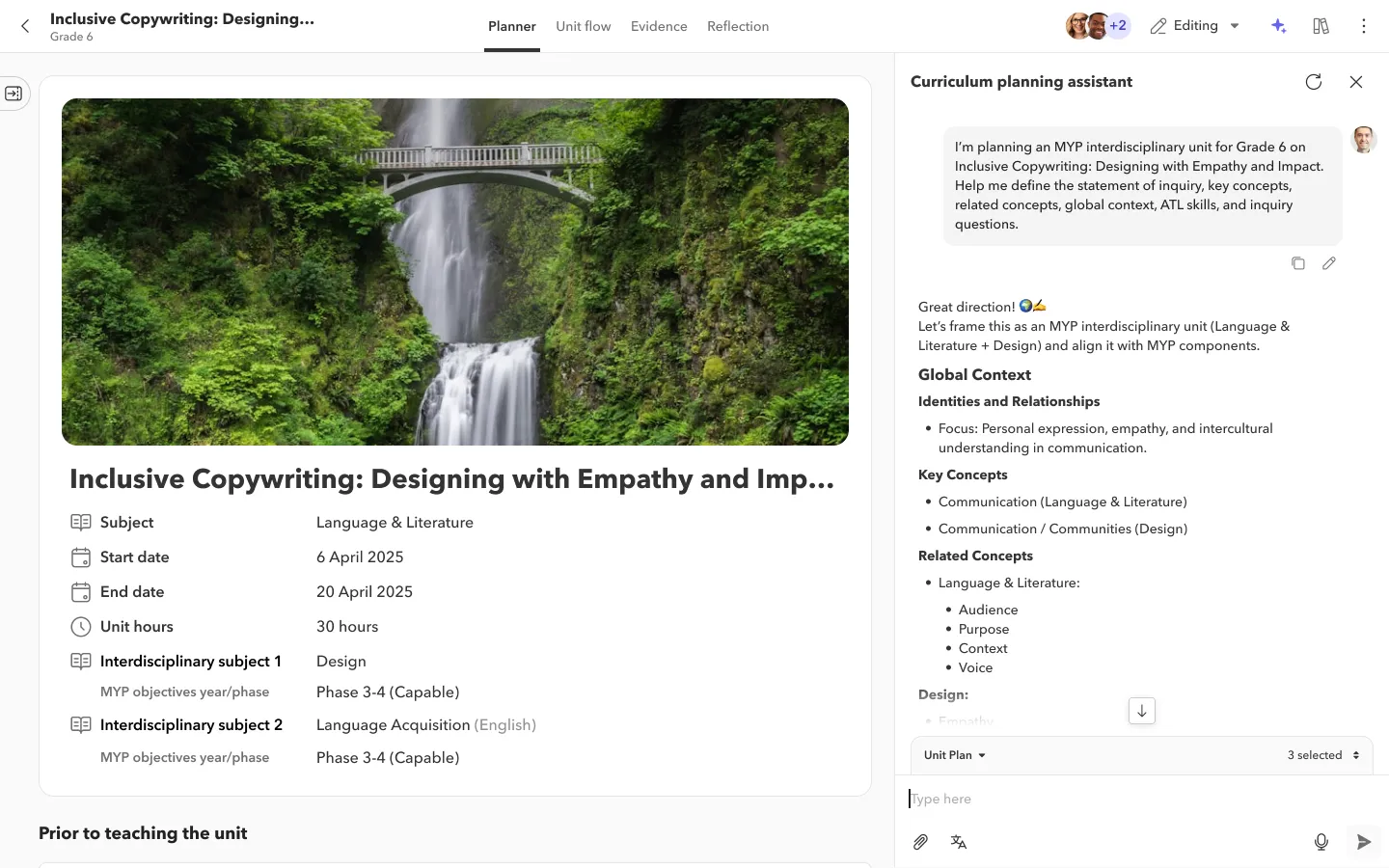Open the 3 selected stepper menu

(1323, 755)
